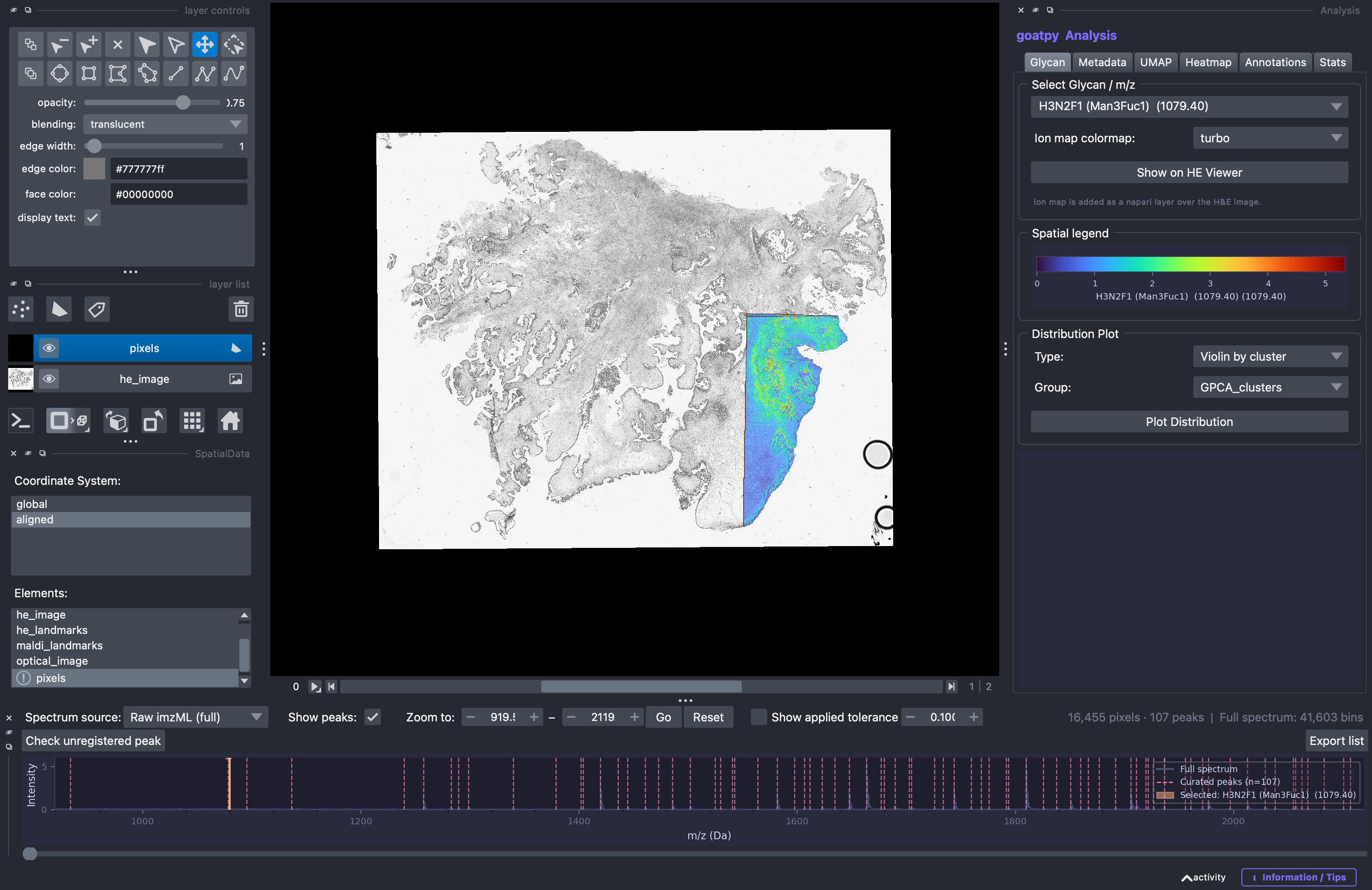Click the Reset zoom button
Viewport: 1372px width, 890px height.
point(708,717)
